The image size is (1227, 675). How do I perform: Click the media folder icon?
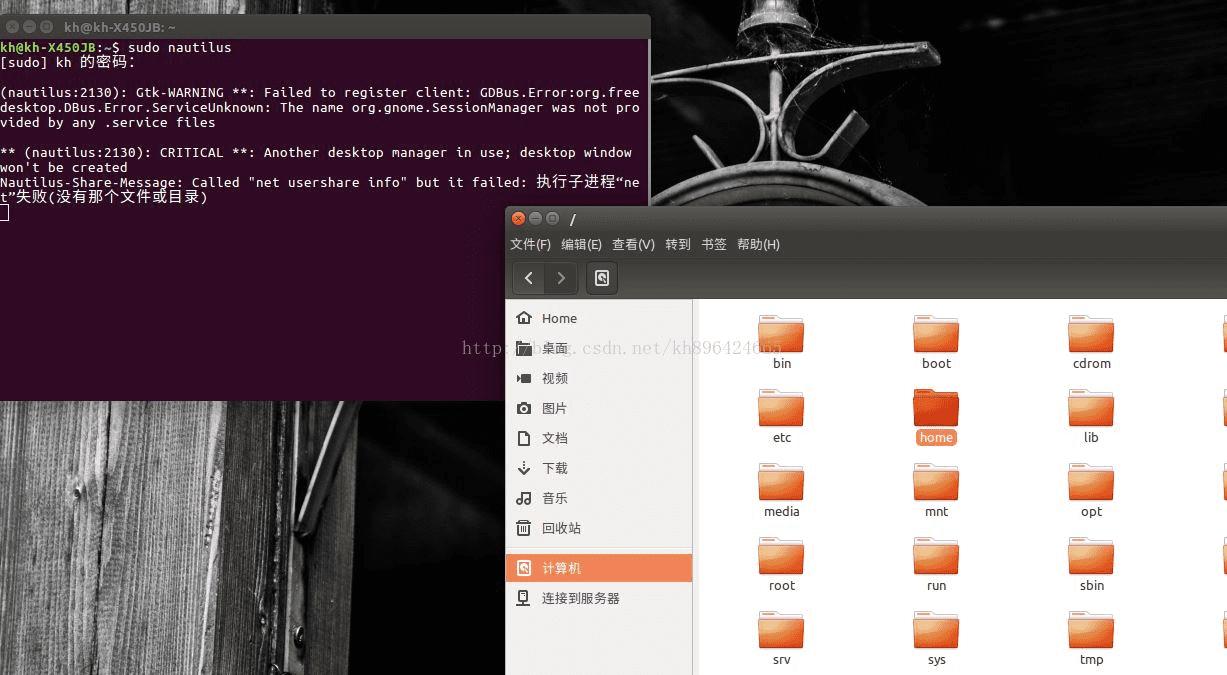tap(781, 482)
